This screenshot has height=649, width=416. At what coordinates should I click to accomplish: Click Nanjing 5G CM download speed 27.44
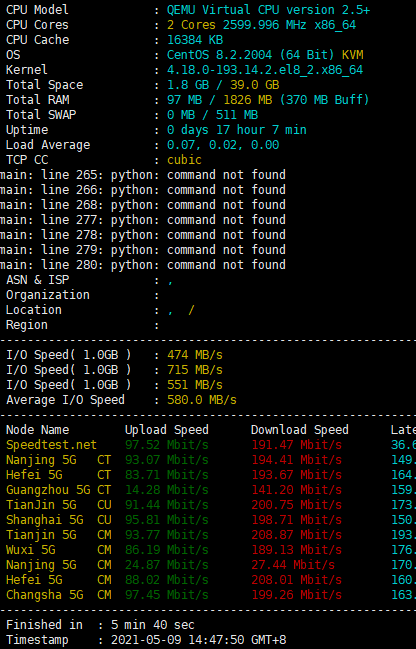tap(293, 565)
